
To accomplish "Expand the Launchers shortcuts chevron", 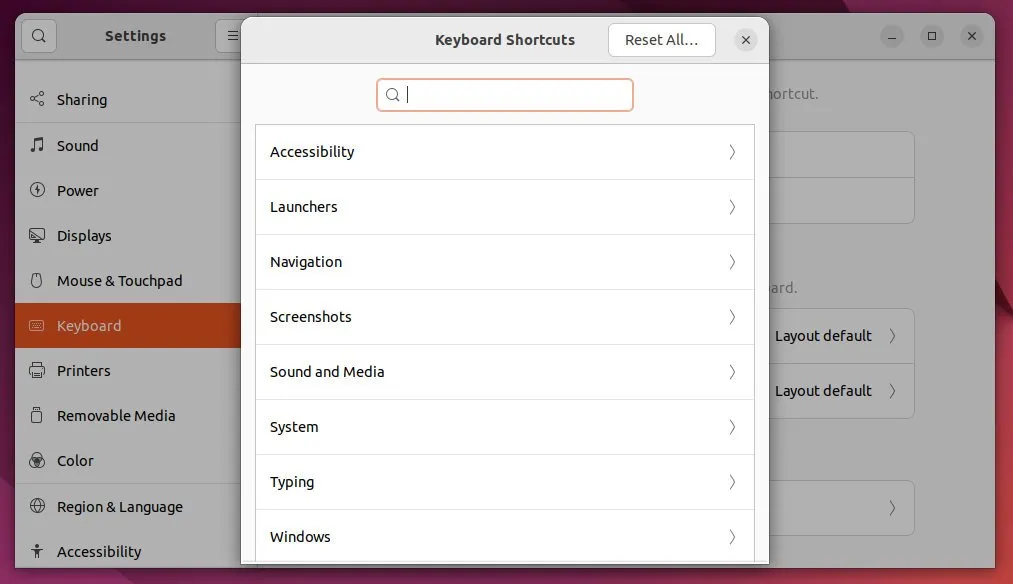I will pos(731,207).
